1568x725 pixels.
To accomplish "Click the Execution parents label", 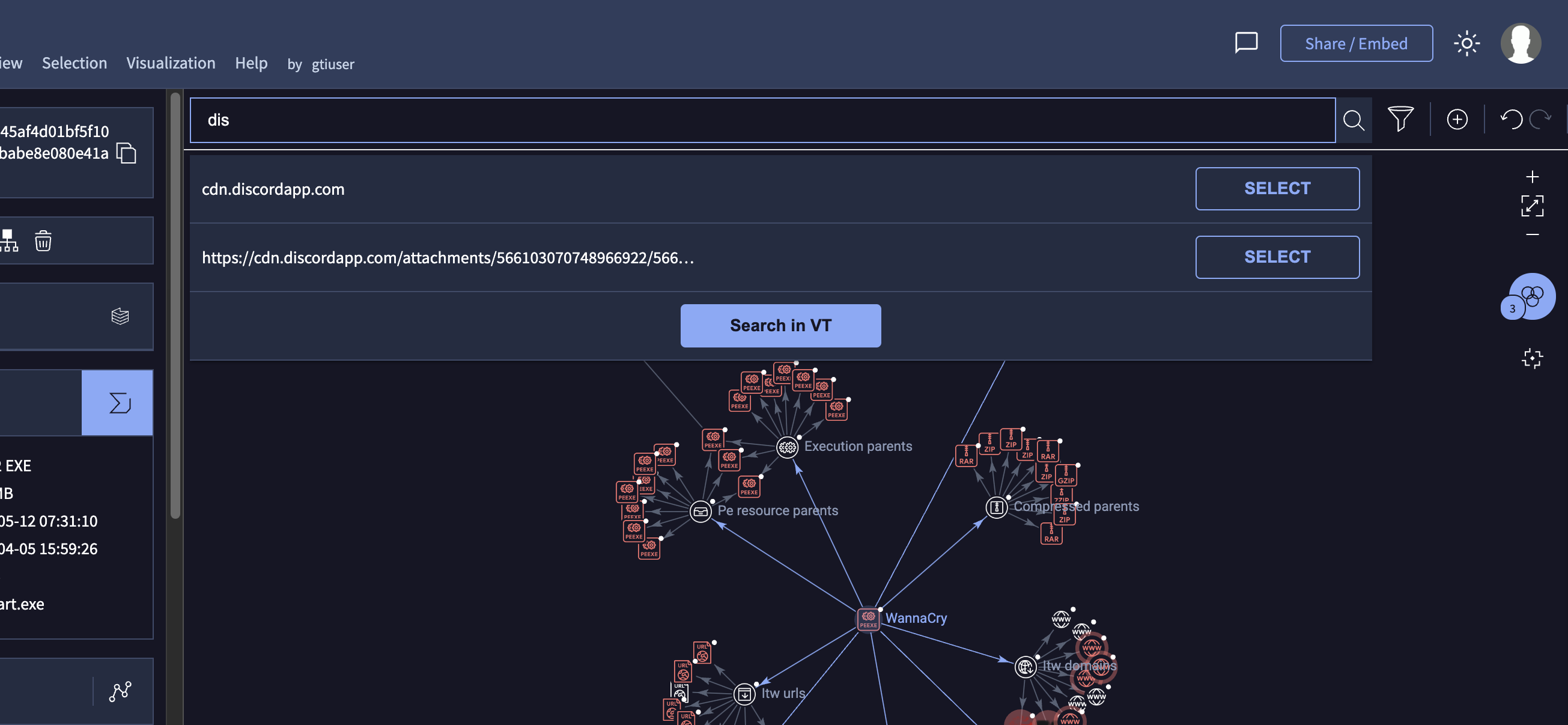I will tap(858, 446).
